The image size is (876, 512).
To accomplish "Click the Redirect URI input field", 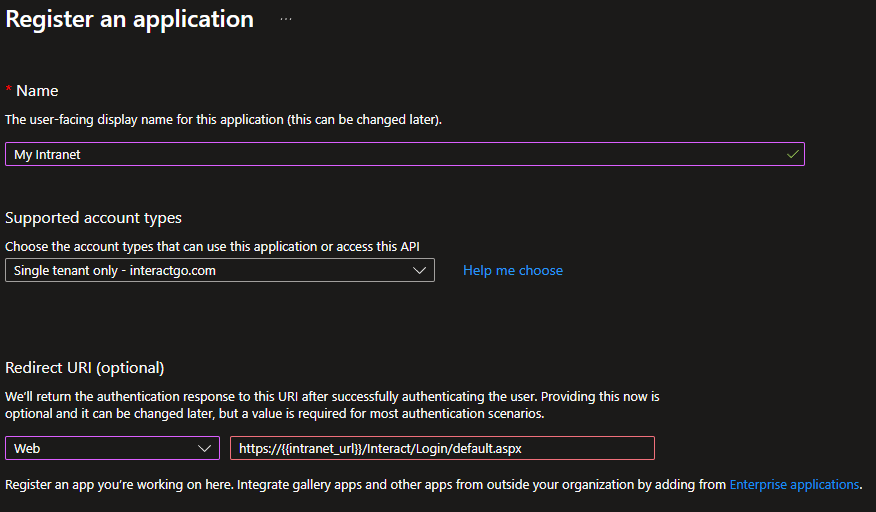I will 442,448.
